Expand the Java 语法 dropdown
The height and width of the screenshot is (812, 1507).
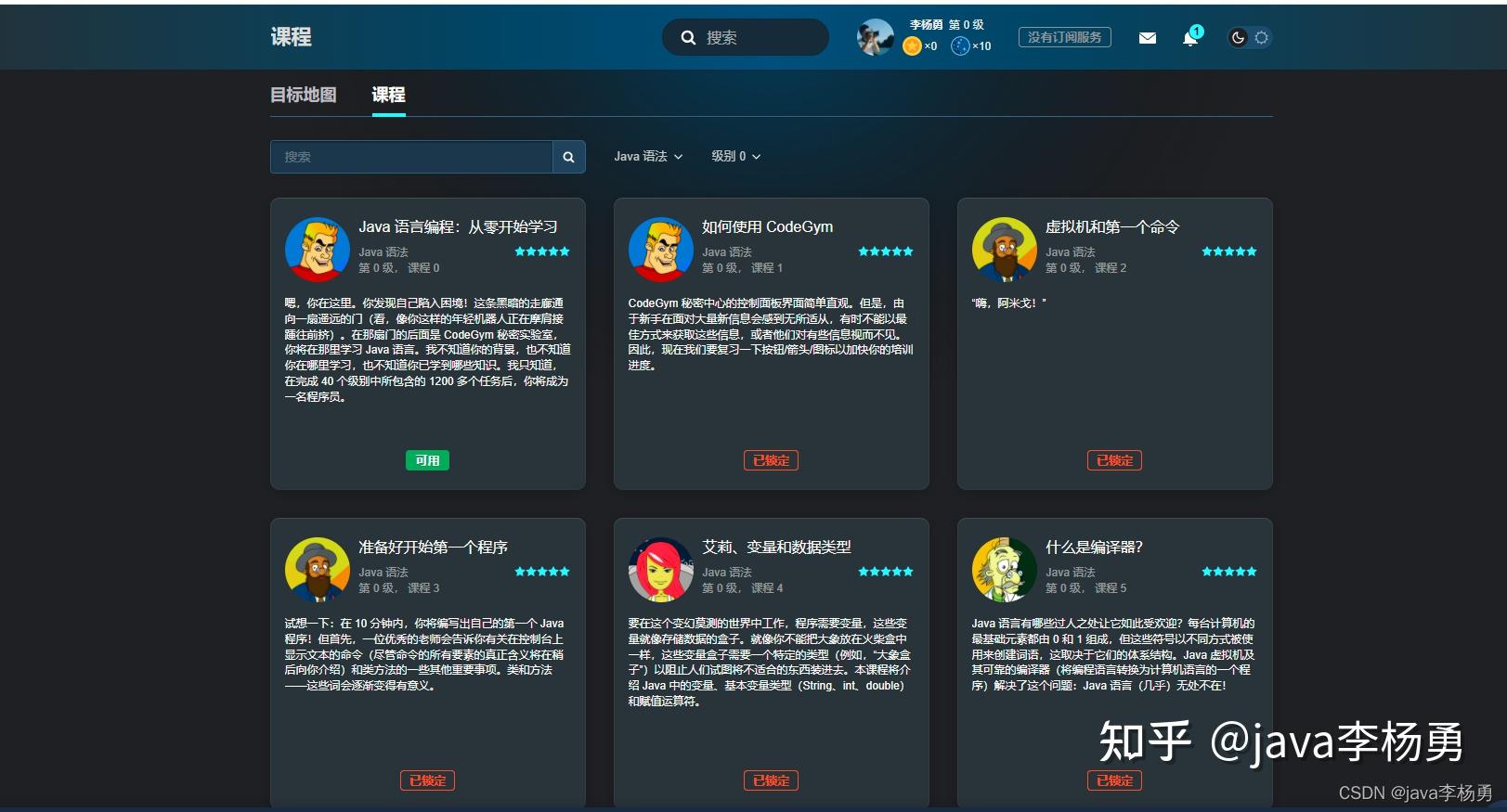(648, 157)
